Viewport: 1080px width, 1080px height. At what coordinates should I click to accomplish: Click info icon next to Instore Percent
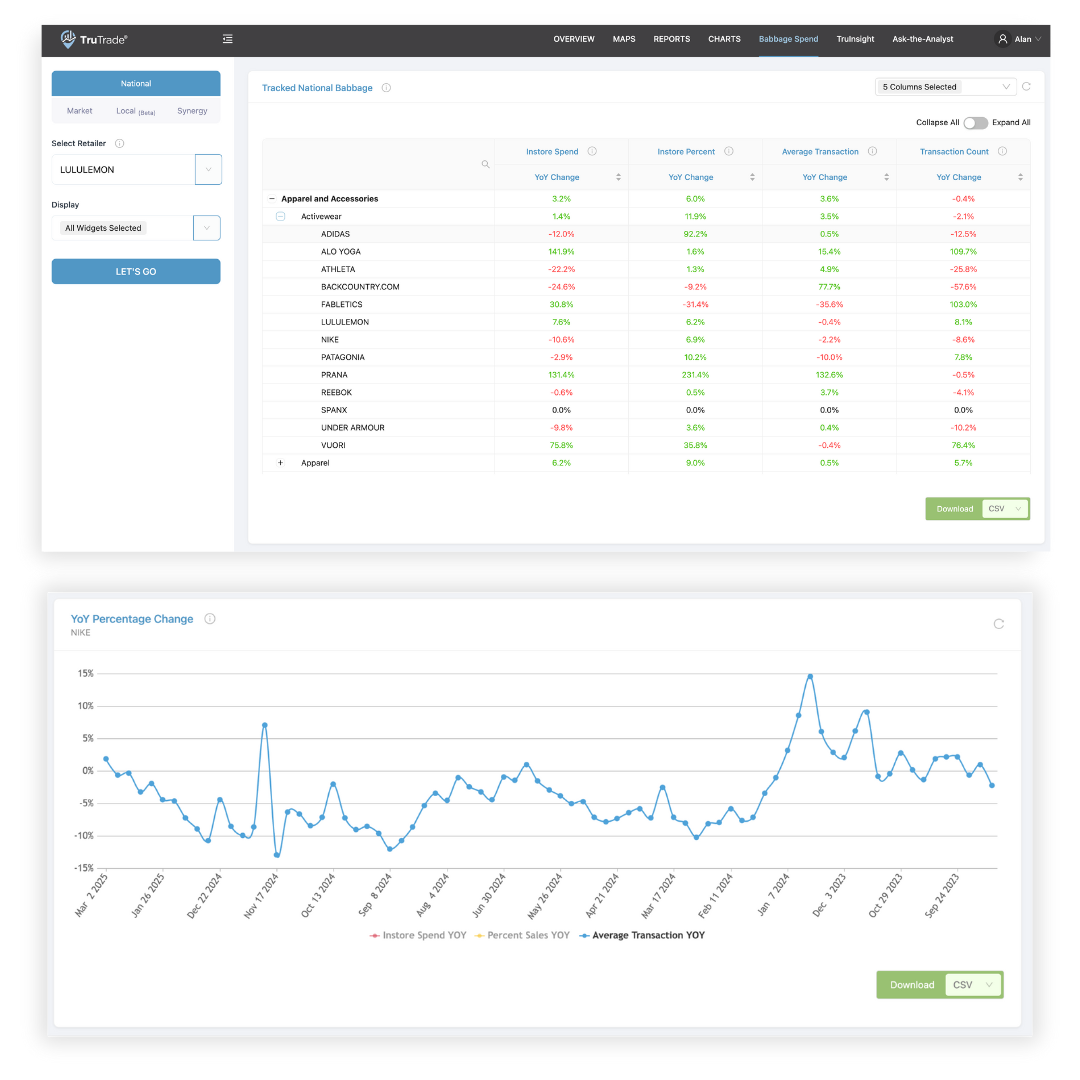coord(729,152)
